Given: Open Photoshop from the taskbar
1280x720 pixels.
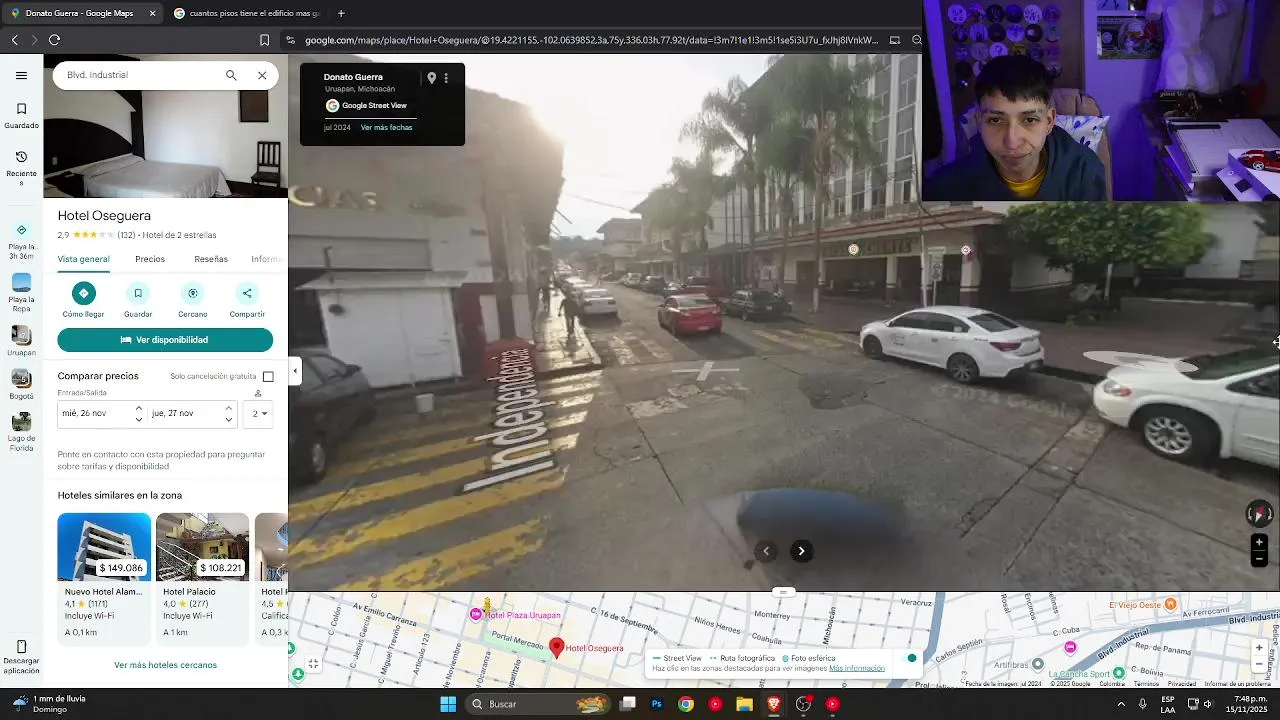Looking at the screenshot, I should [x=657, y=704].
